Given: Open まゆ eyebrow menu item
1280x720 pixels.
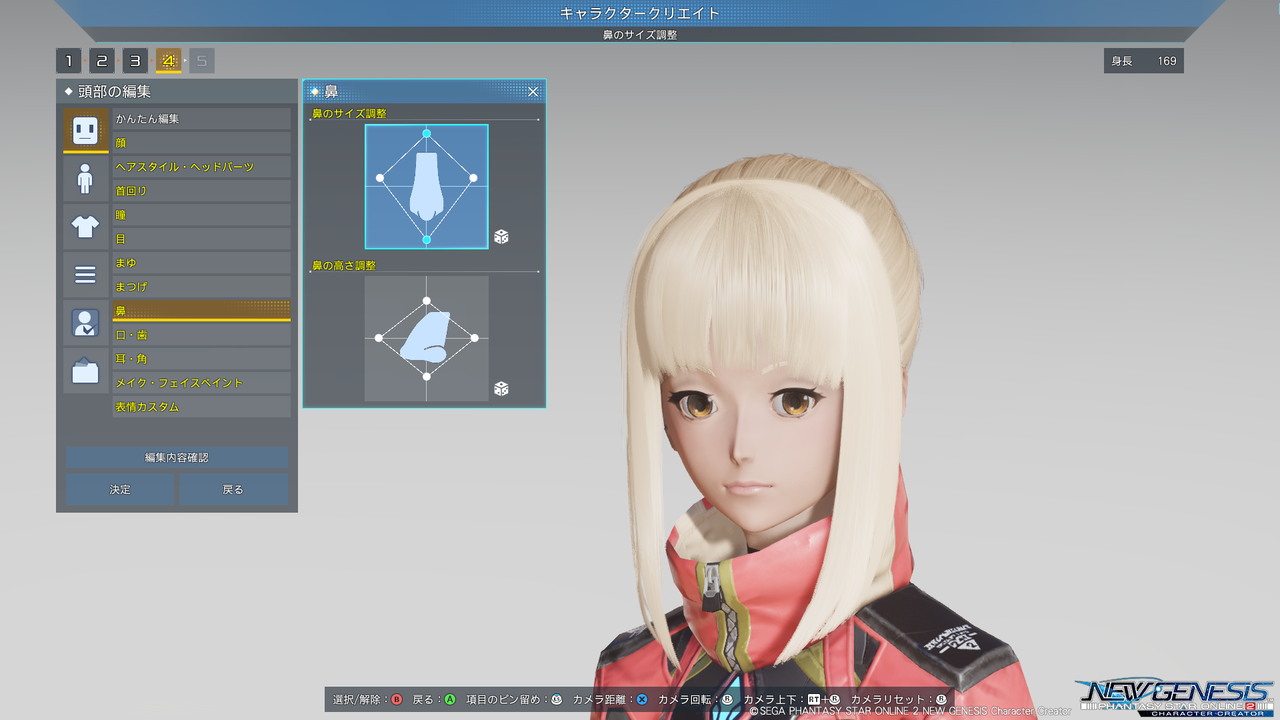Looking at the screenshot, I should pyautogui.click(x=201, y=263).
